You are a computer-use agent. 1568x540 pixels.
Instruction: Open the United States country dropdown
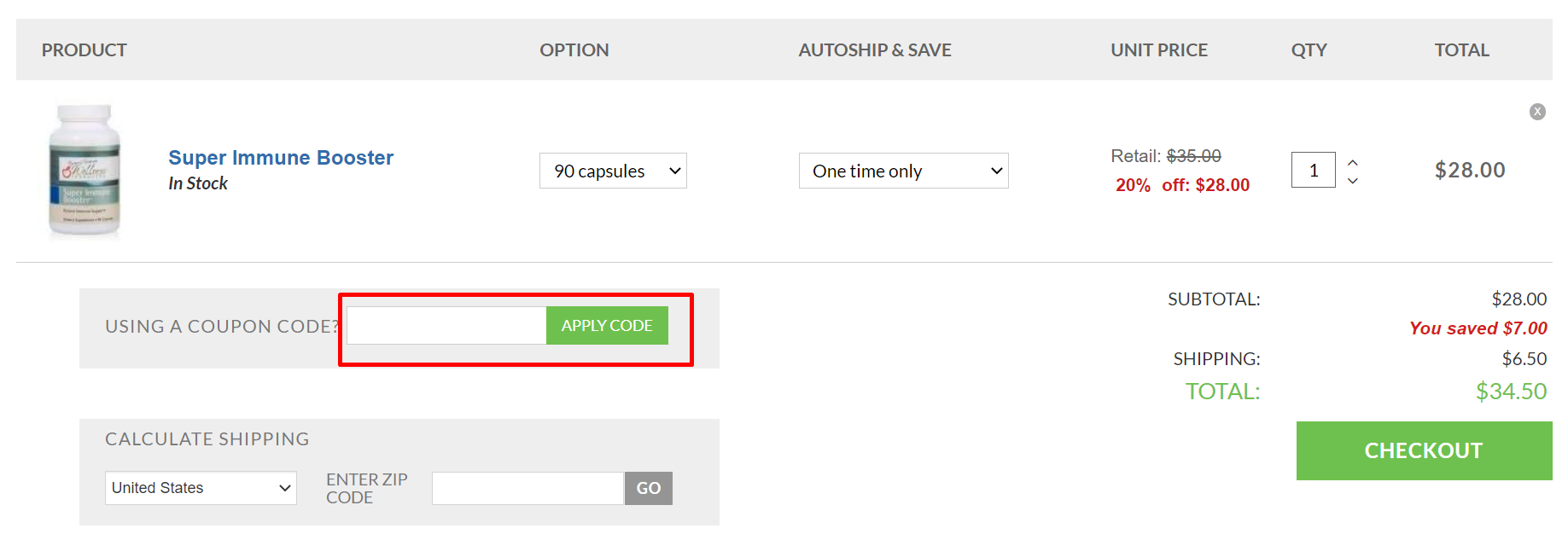pyautogui.click(x=200, y=488)
